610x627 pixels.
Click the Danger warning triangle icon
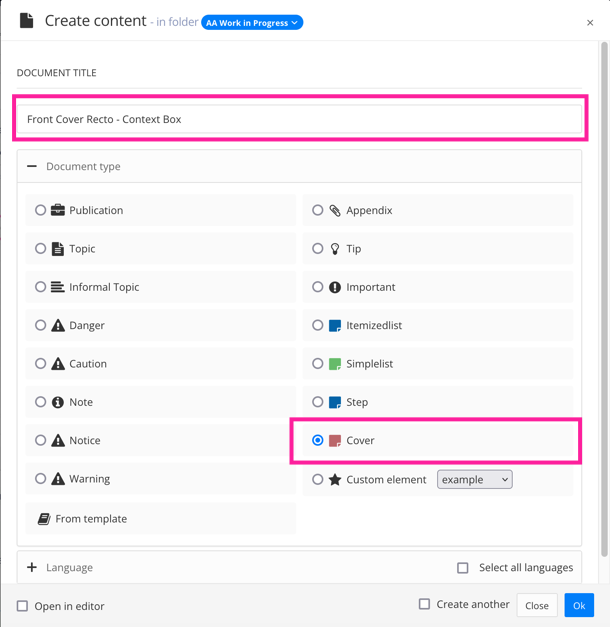coord(58,325)
